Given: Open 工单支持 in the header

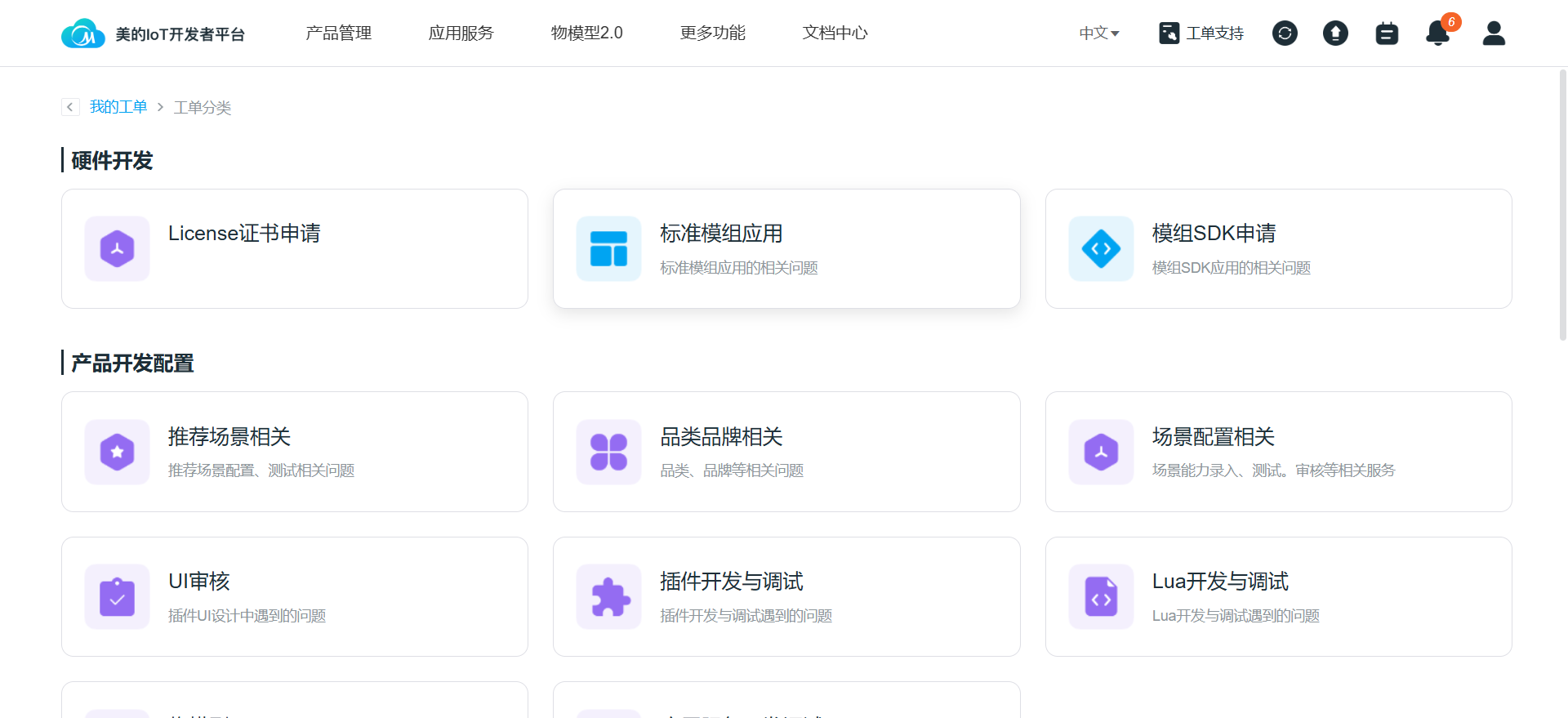Looking at the screenshot, I should [1201, 33].
